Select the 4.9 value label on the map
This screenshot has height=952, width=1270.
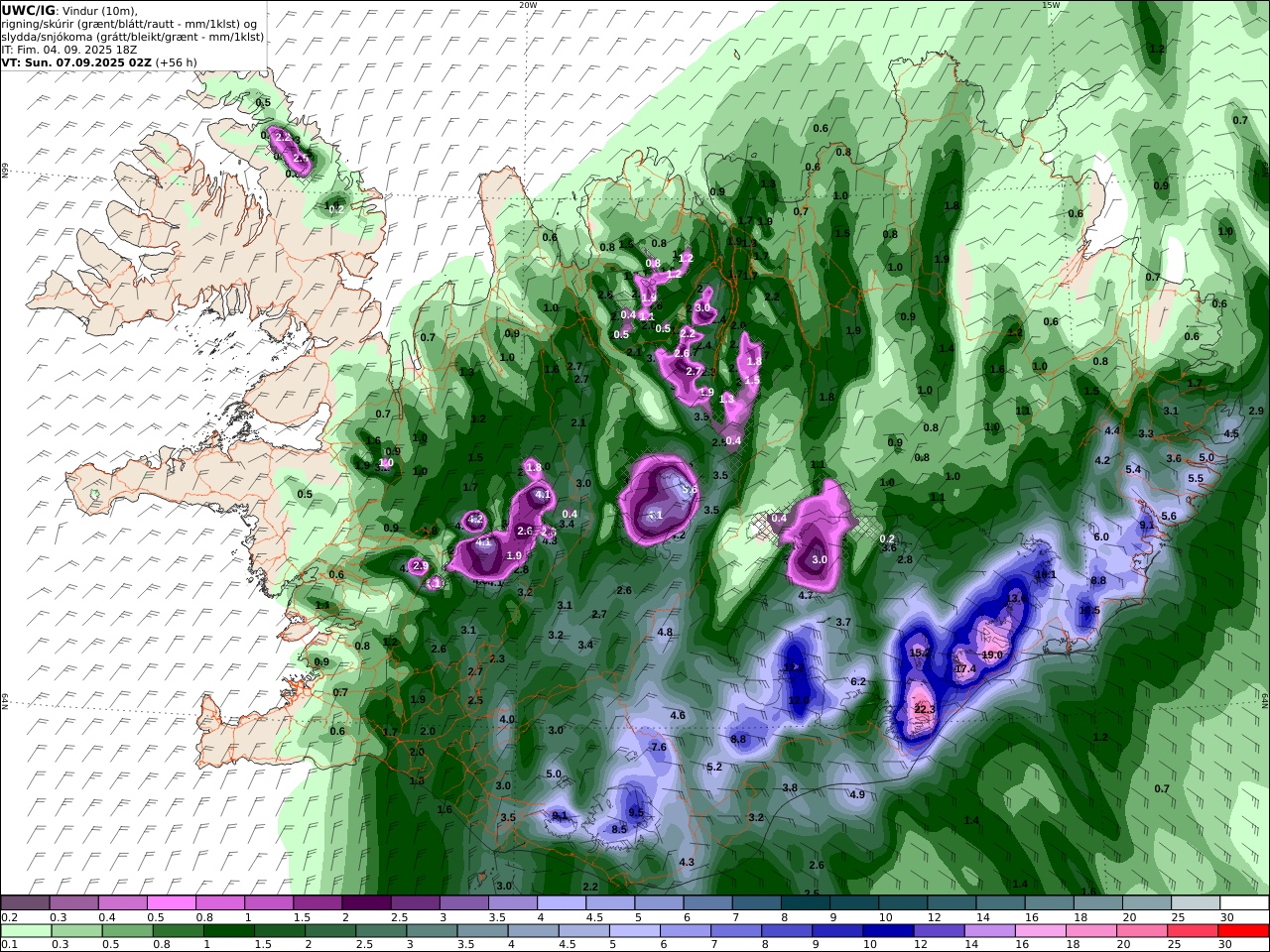pyautogui.click(x=857, y=794)
